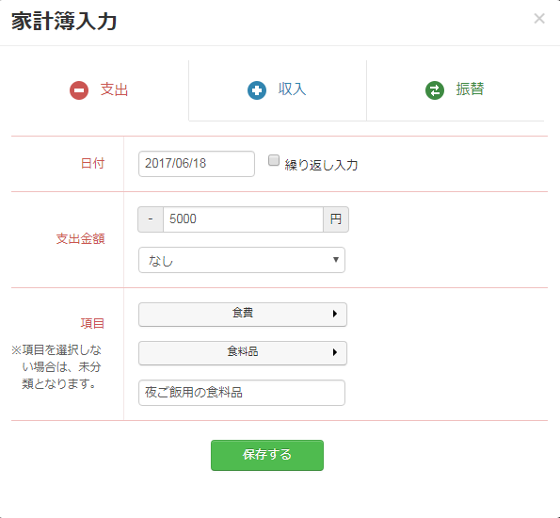560x518 pixels.
Task: Click the arrow on 食費 category button
Action: point(335,314)
